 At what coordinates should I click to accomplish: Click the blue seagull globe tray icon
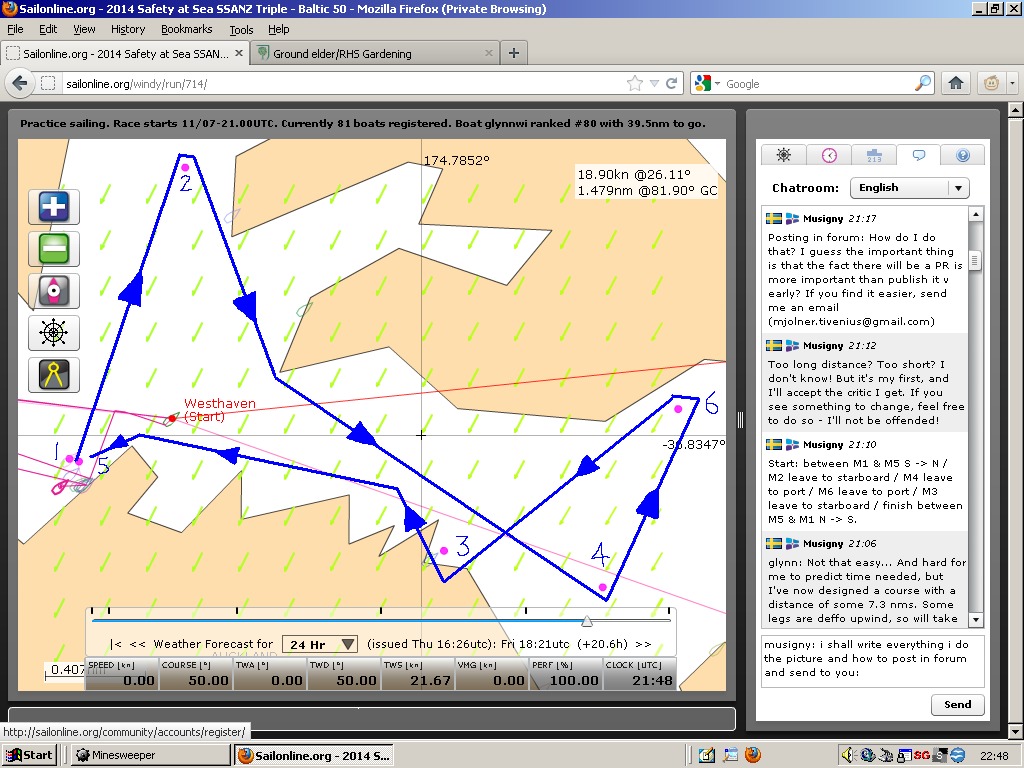tap(957, 756)
